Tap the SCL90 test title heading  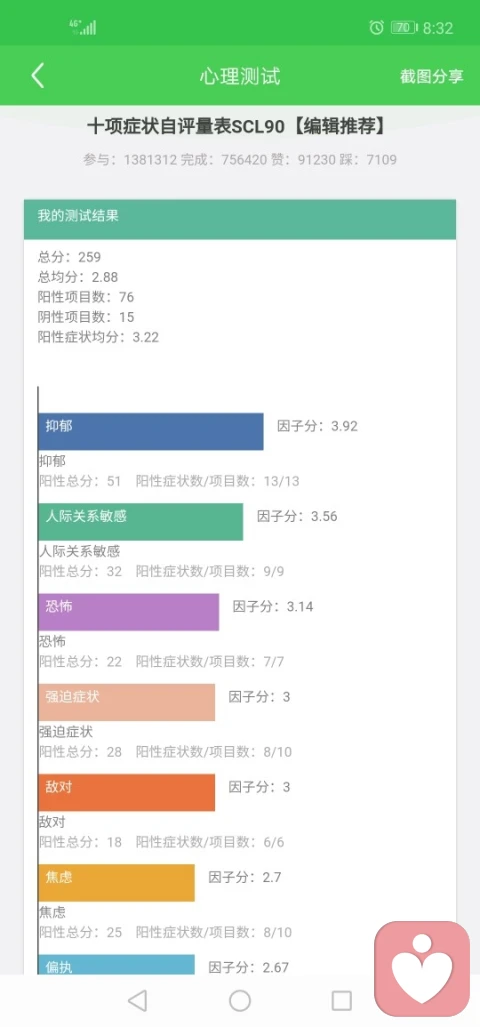tap(236, 126)
